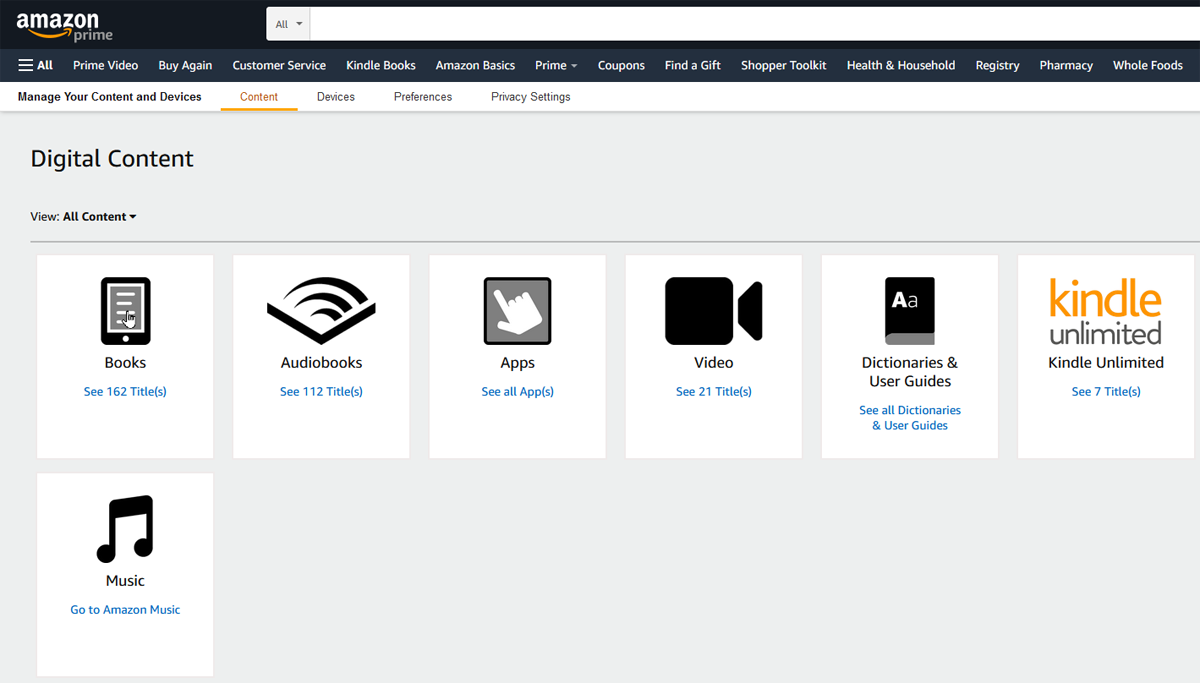The image size is (1200, 683).
Task: Open See 162 Title(s) under Books
Action: [x=124, y=391]
